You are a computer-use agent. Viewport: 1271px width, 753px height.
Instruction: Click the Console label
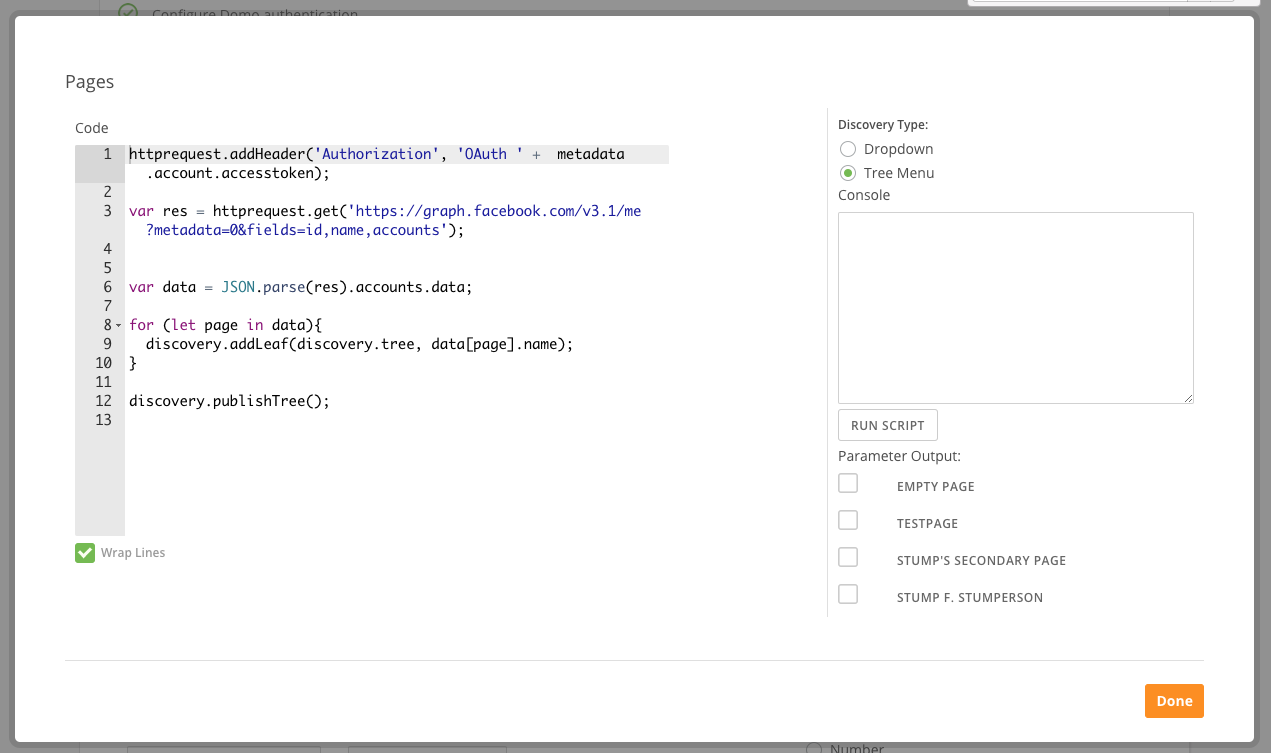pos(864,195)
